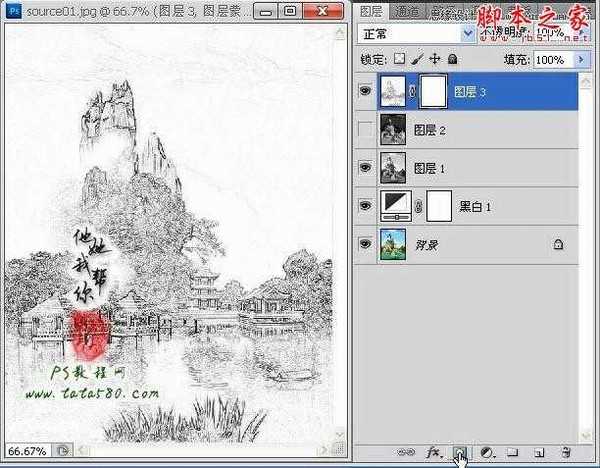Create a new layer group
Screen dimensions: 600x468
click(513, 452)
